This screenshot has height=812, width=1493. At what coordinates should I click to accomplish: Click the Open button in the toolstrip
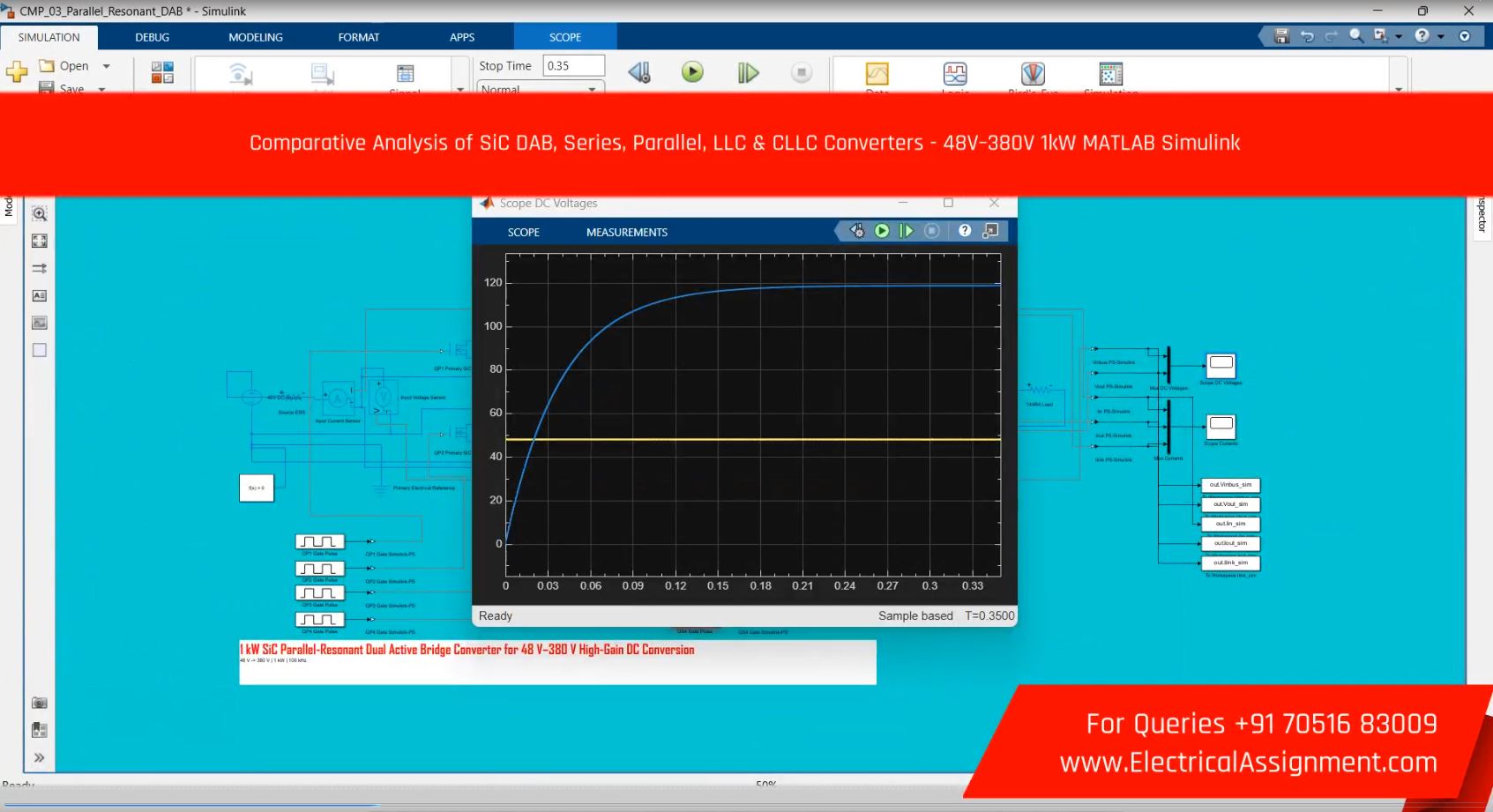click(x=64, y=66)
